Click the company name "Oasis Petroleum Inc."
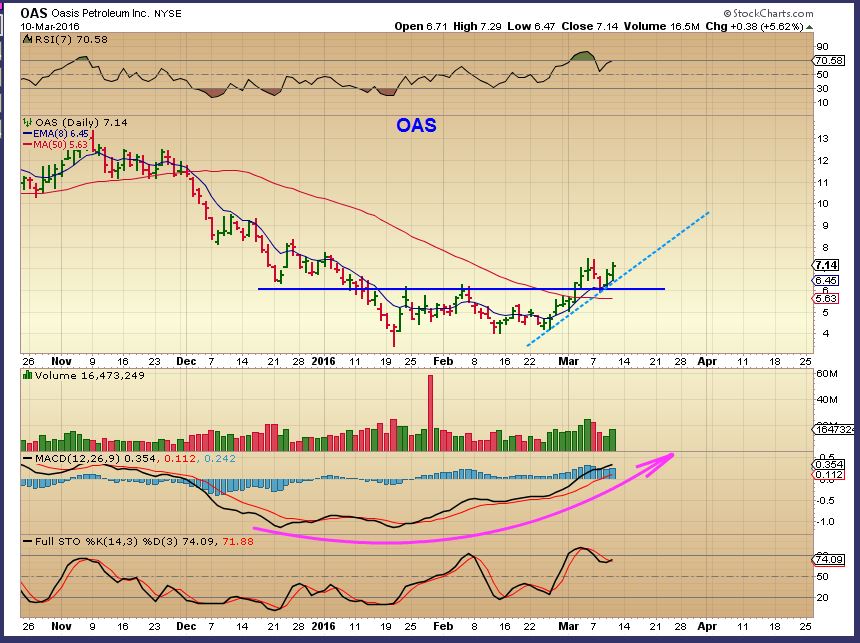The width and height of the screenshot is (860, 643). (x=100, y=13)
